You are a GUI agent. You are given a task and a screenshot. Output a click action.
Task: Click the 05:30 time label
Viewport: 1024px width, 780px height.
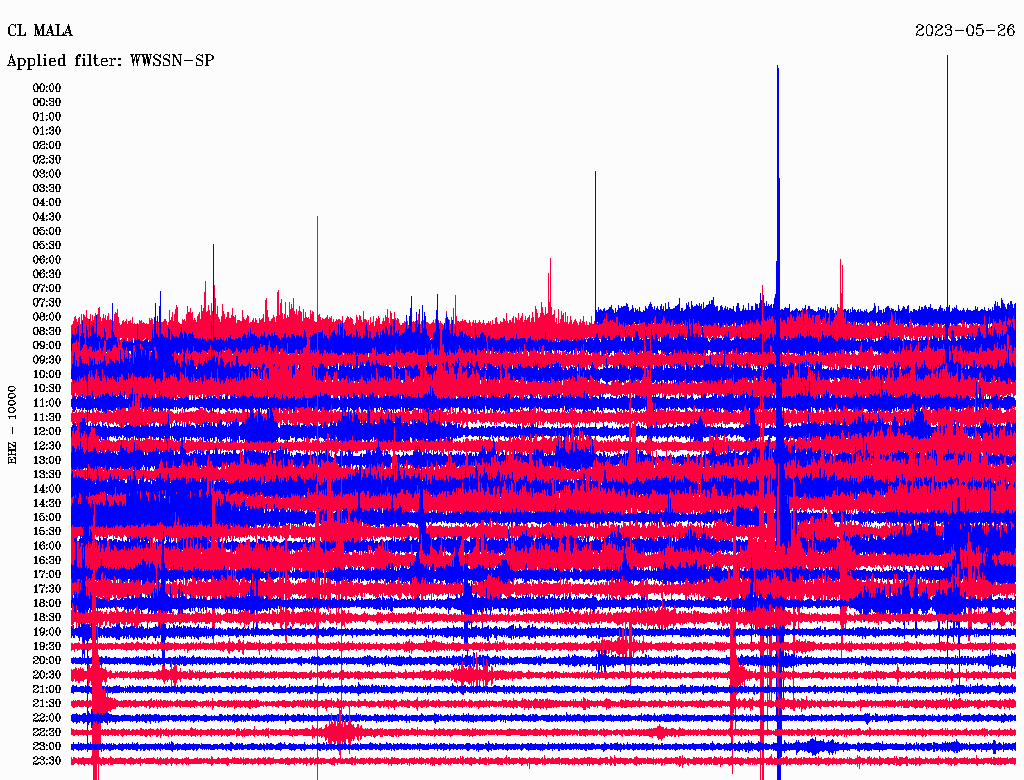coord(47,245)
